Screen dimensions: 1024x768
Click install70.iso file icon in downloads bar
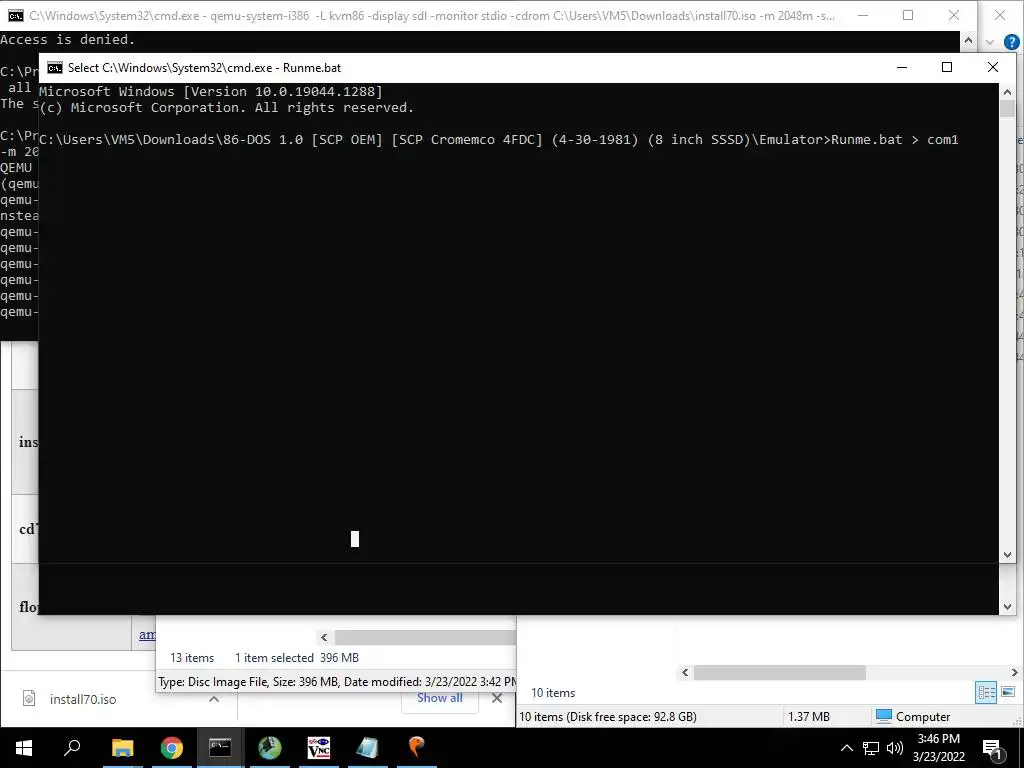[x=29, y=699]
